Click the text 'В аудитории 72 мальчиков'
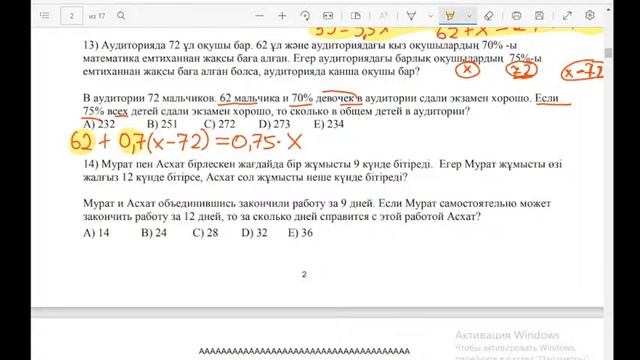The height and width of the screenshot is (360, 640). (149, 98)
